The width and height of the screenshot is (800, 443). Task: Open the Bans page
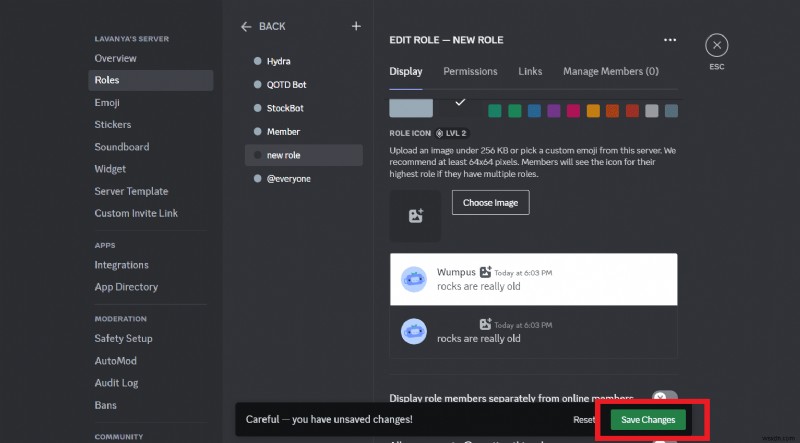click(x=151, y=405)
